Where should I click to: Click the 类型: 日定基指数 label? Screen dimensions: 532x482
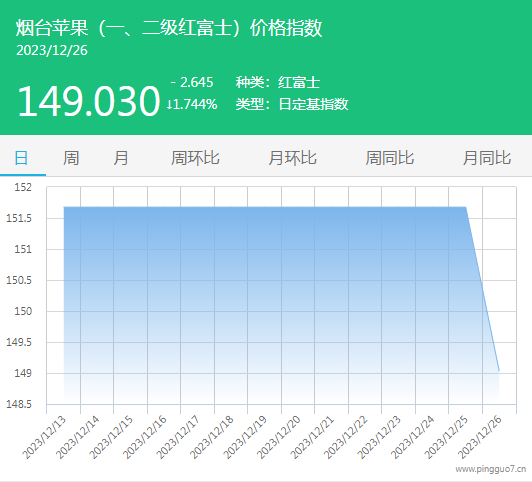tap(292, 104)
